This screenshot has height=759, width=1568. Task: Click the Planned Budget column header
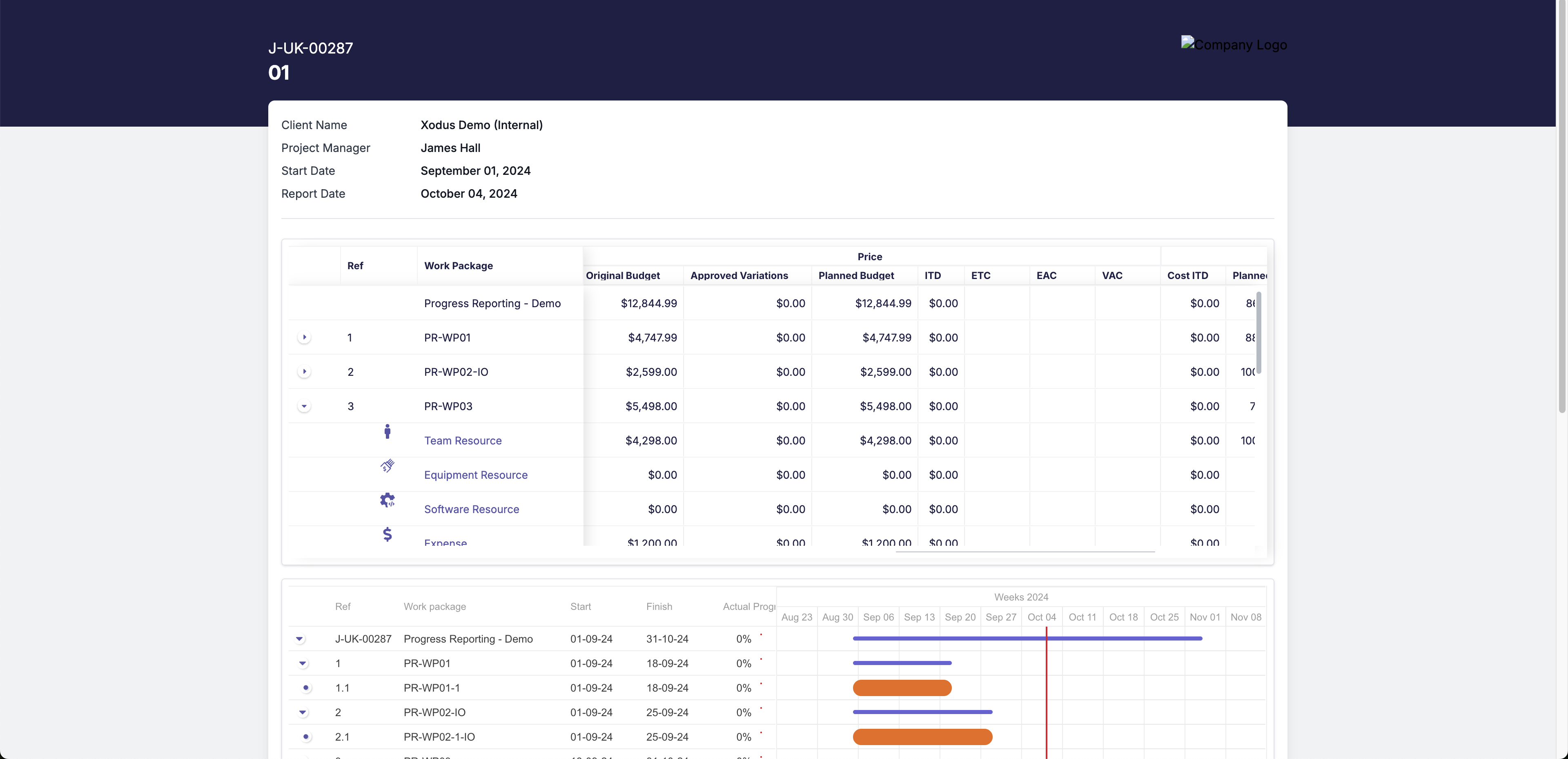(x=856, y=275)
